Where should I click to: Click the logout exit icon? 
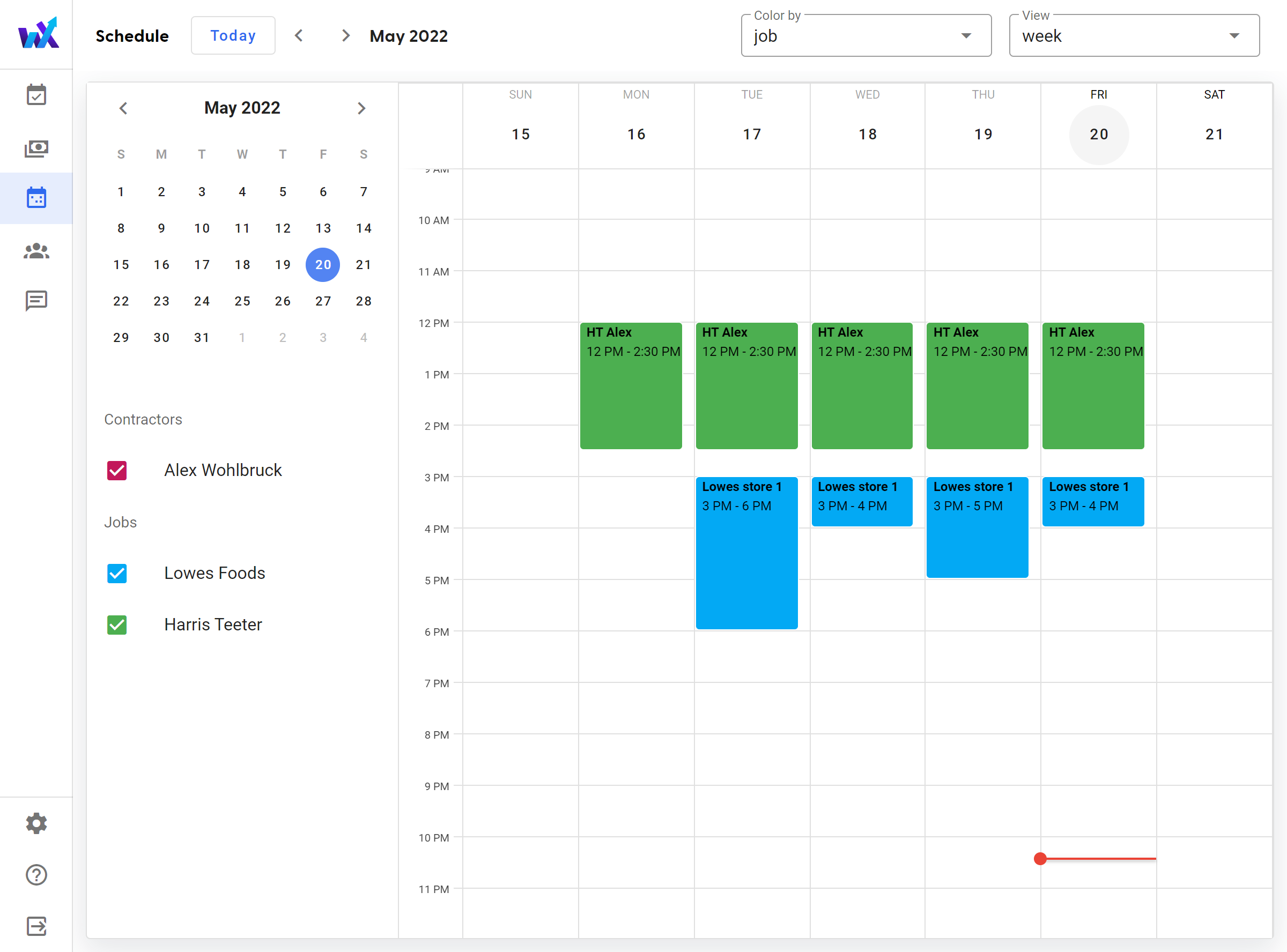36,926
